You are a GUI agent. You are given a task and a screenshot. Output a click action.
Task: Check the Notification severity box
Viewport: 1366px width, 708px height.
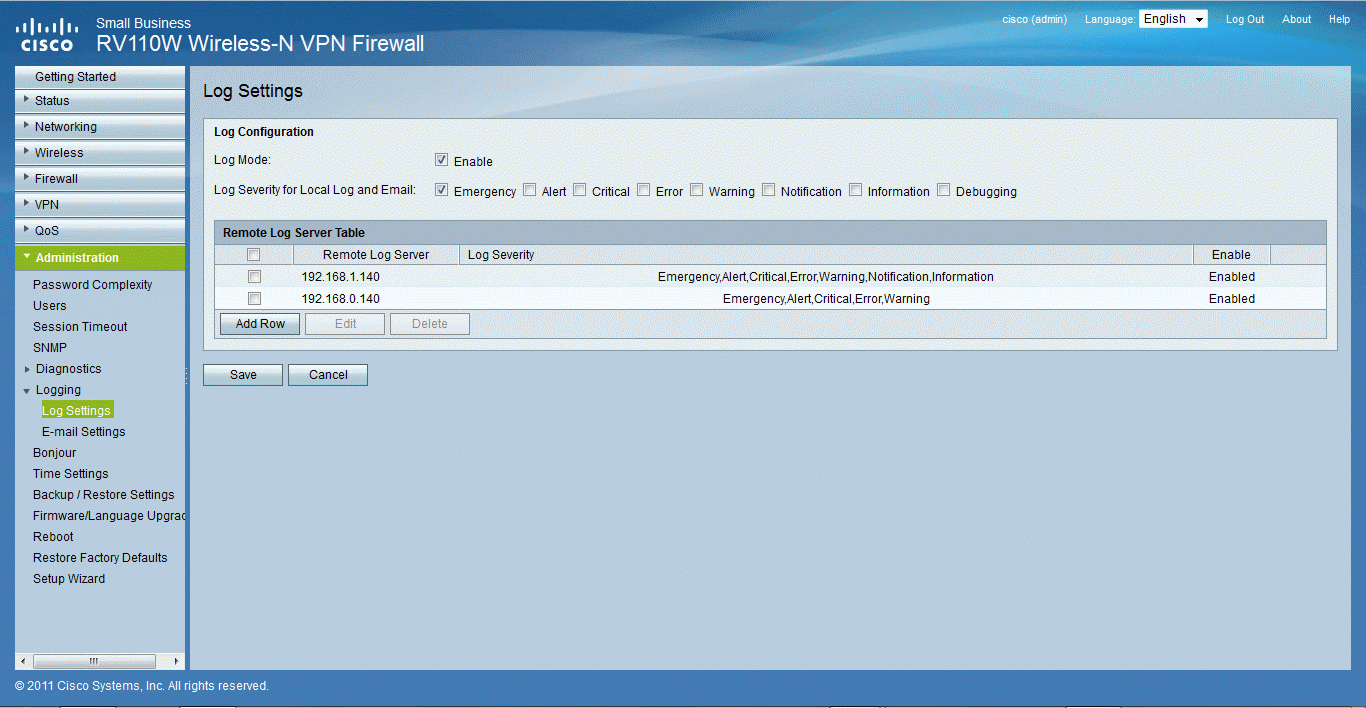coord(768,190)
